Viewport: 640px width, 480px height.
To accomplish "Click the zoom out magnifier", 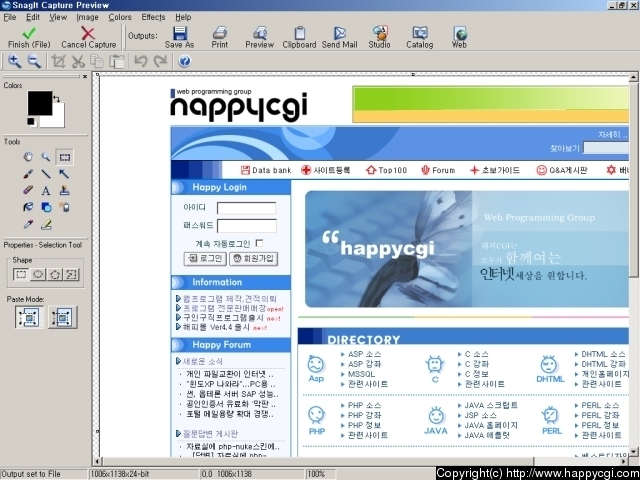I will coord(34,61).
